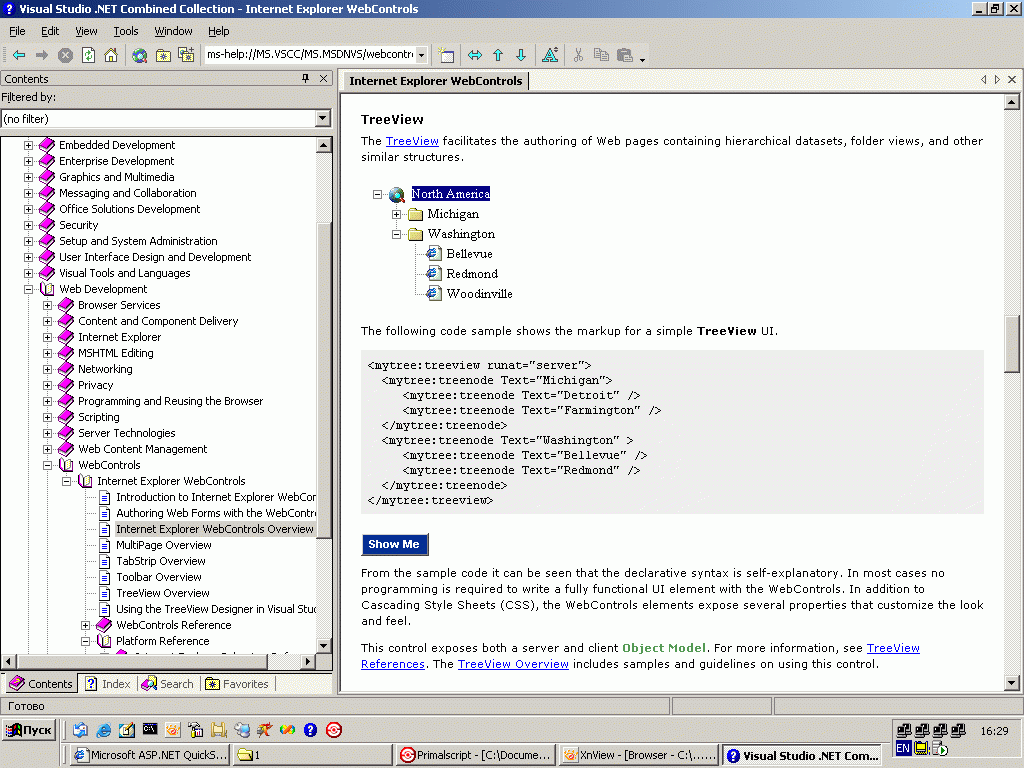
Task: Click the Refresh page icon
Action: [88, 56]
